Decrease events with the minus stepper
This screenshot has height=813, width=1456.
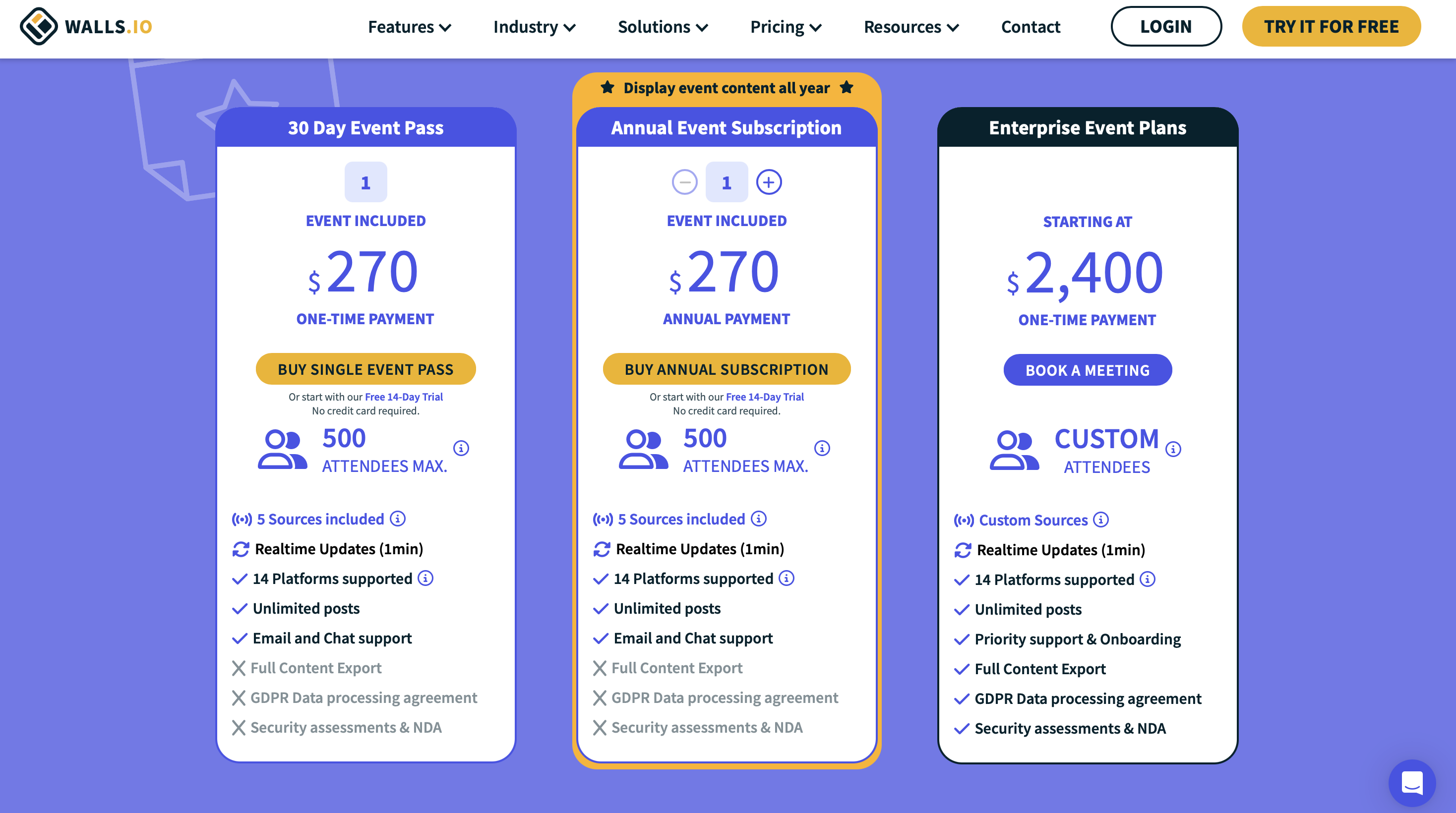pos(684,182)
